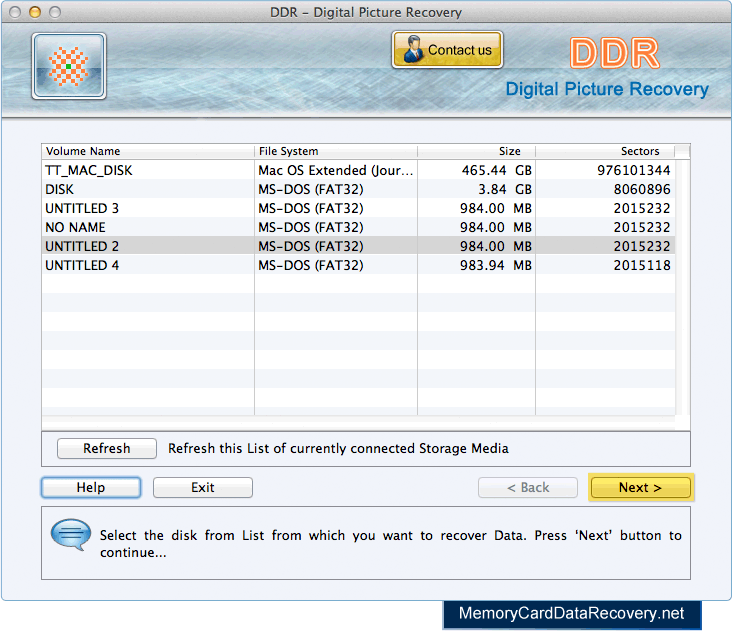The height and width of the screenshot is (631, 732).
Task: Click the volume list vertical scrollbar
Action: [682, 287]
